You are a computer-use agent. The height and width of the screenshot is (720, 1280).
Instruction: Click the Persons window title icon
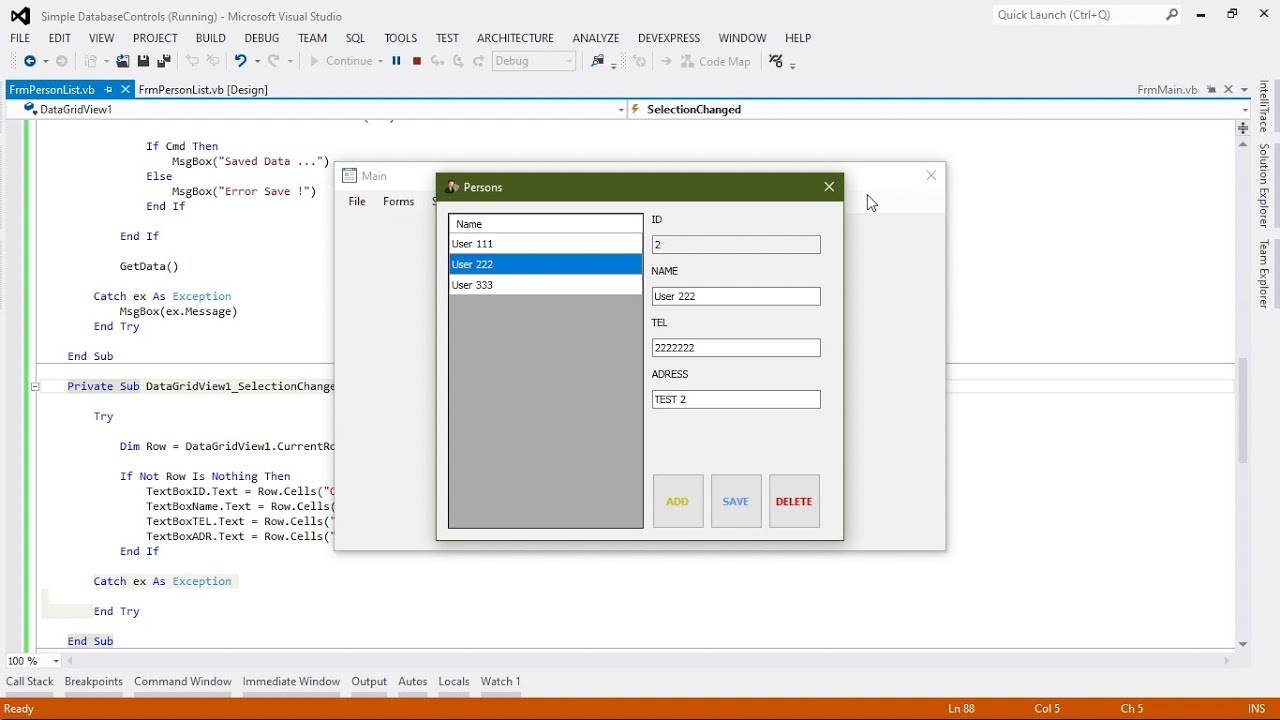coord(452,187)
